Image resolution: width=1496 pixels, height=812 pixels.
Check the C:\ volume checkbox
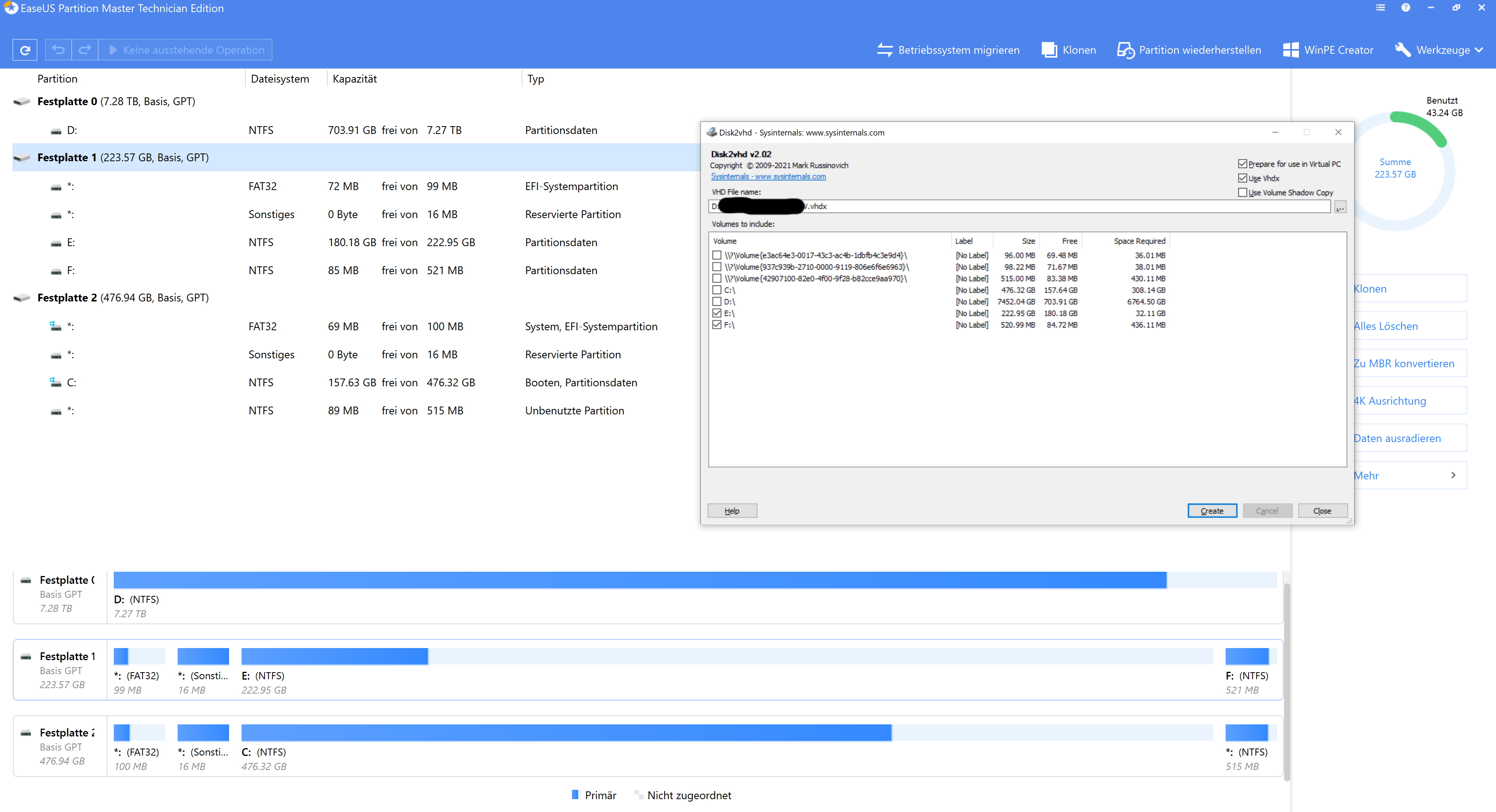(717, 290)
